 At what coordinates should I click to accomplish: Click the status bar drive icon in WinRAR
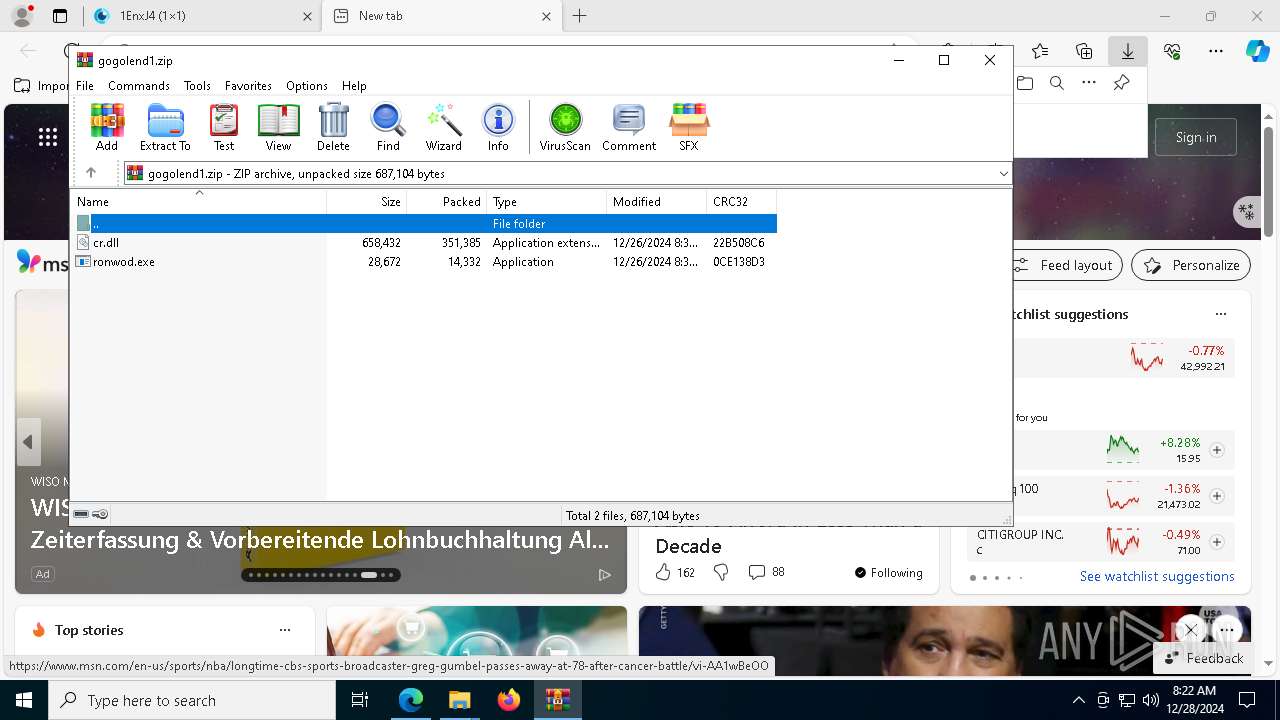pos(82,515)
